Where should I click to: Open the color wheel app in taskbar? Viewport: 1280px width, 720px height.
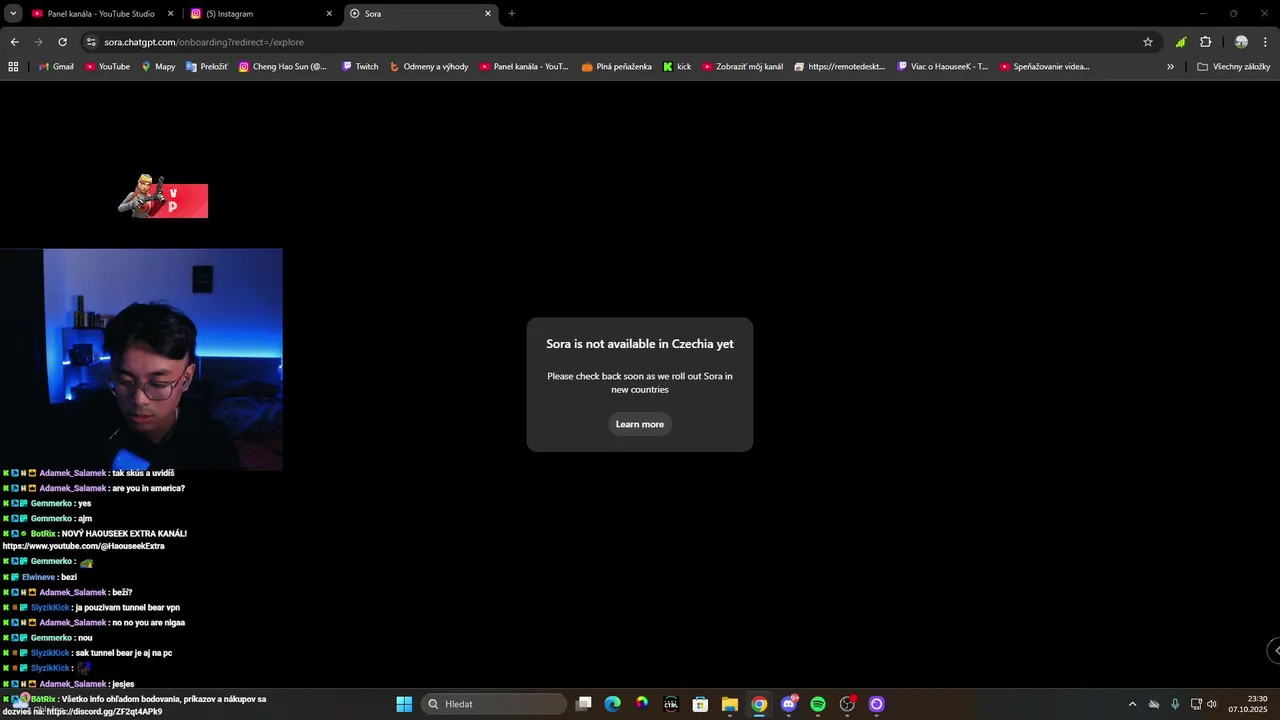tap(642, 704)
